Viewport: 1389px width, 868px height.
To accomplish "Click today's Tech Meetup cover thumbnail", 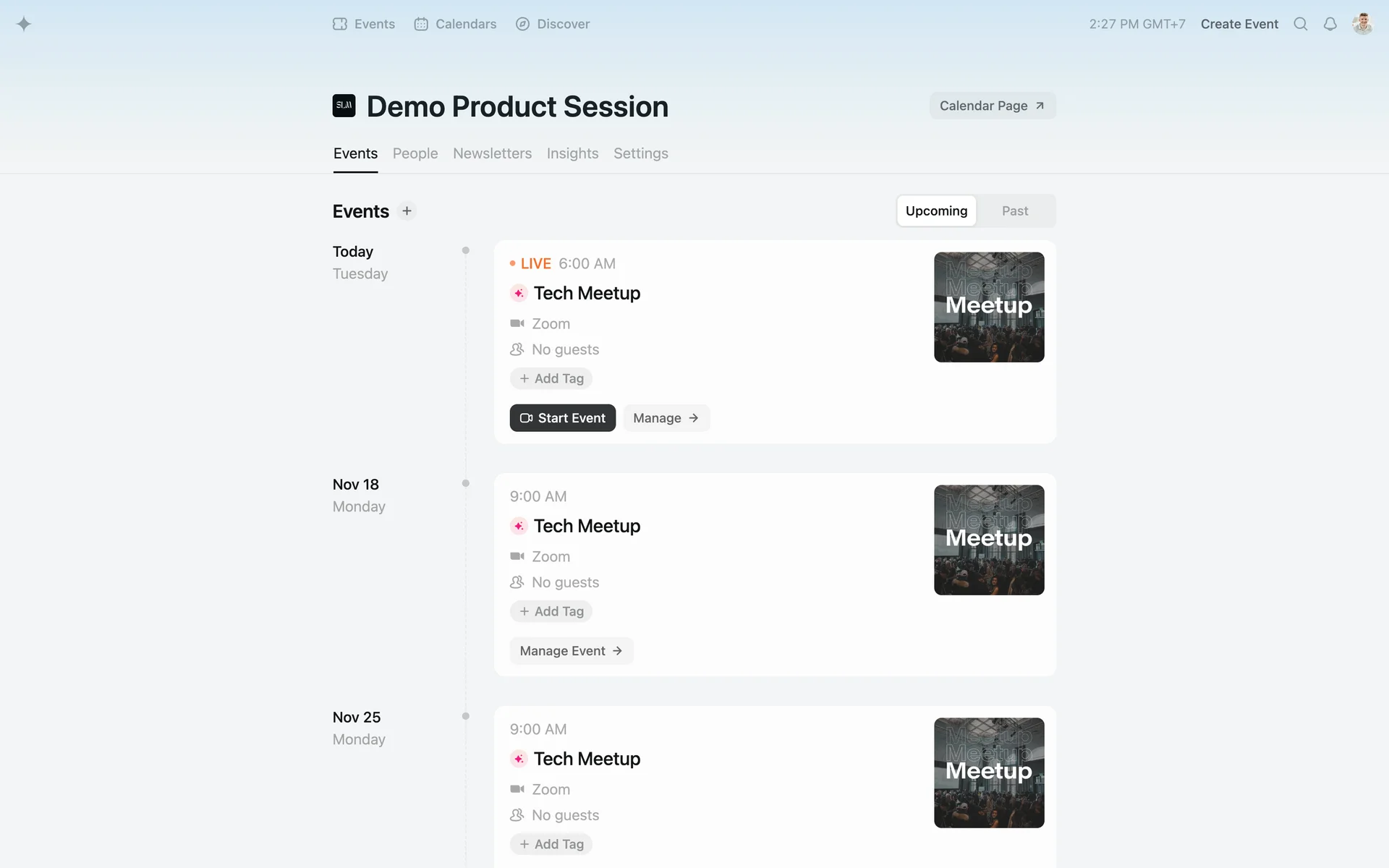I will pos(989,307).
